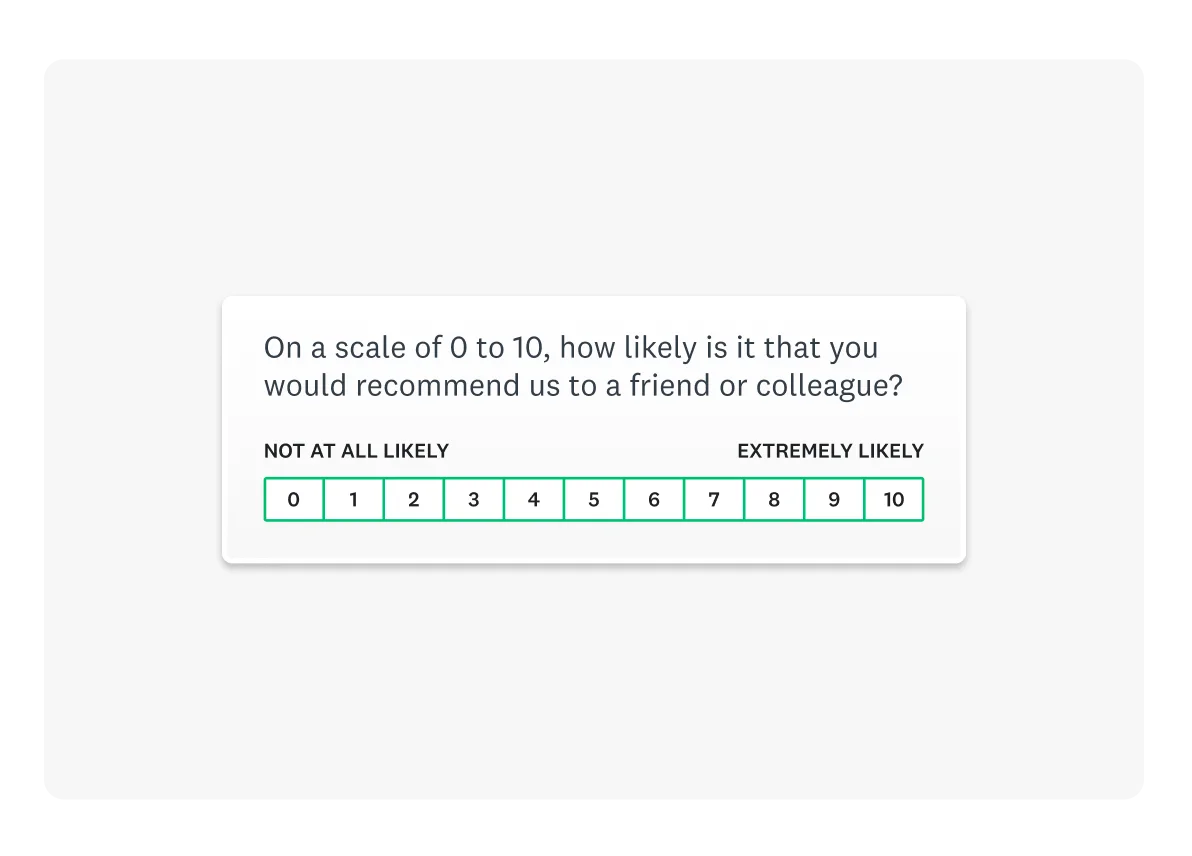Select the 3 rating option
The image size is (1192, 856).
point(474,499)
